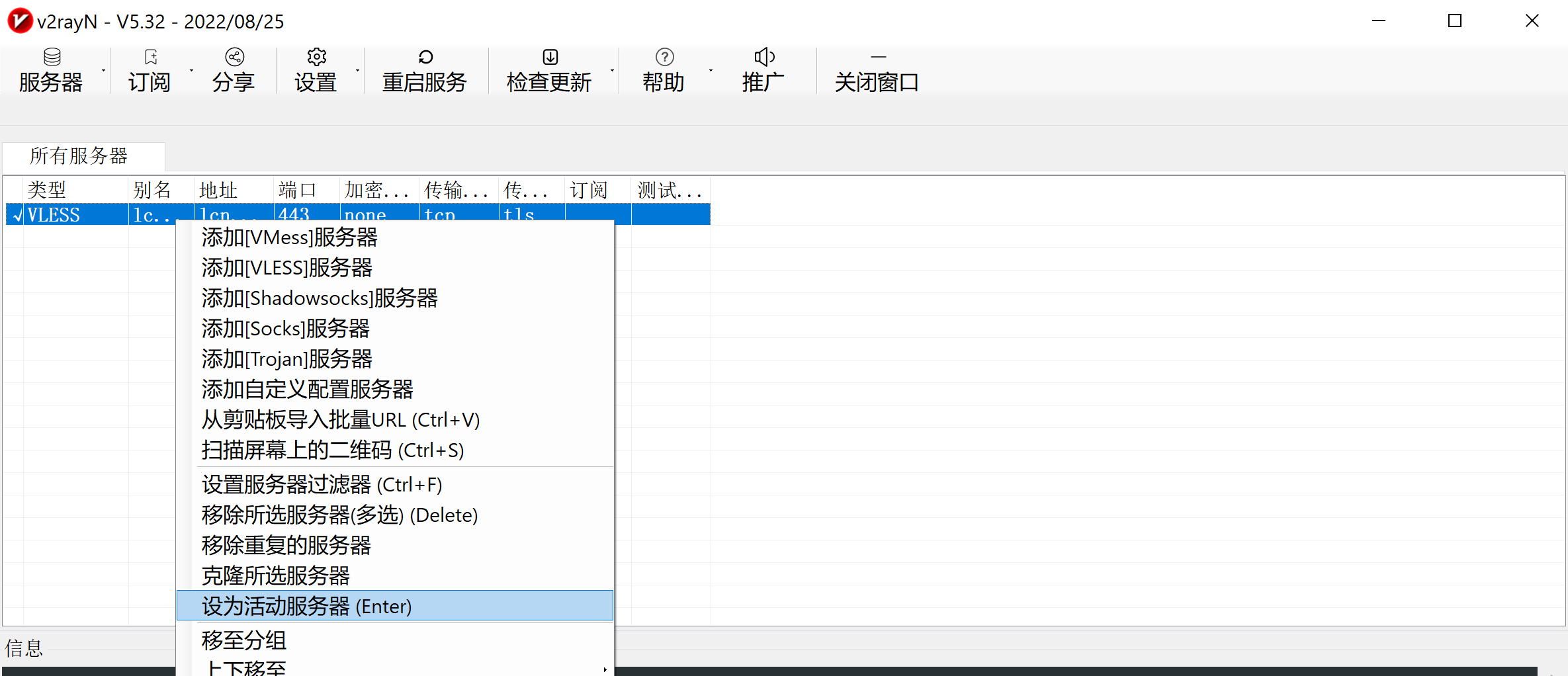This screenshot has width=1568, height=676.
Task: Select 扫描屏幕上的二维码 (Ctrl+S)
Action: [x=395, y=450]
